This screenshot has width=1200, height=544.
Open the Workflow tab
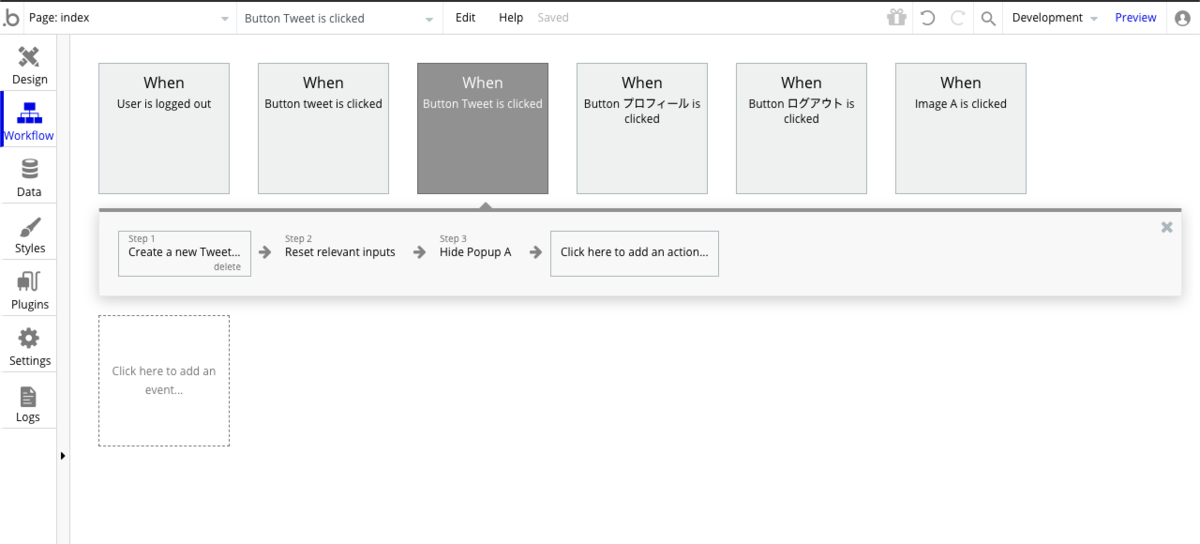click(x=29, y=122)
